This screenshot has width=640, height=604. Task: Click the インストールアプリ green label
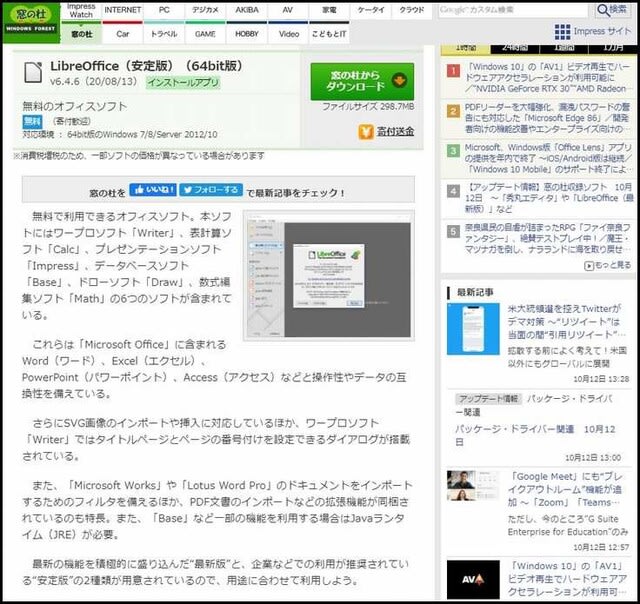click(x=183, y=82)
